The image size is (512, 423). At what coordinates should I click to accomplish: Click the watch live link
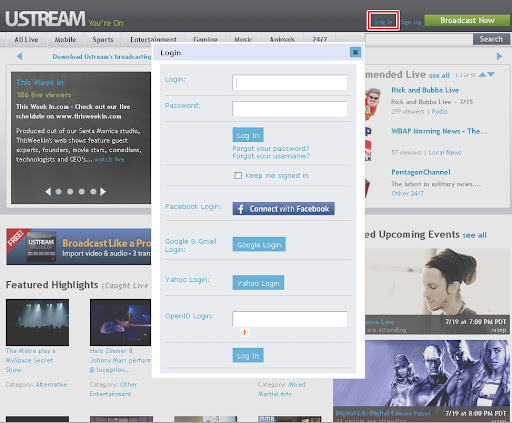click(109, 159)
